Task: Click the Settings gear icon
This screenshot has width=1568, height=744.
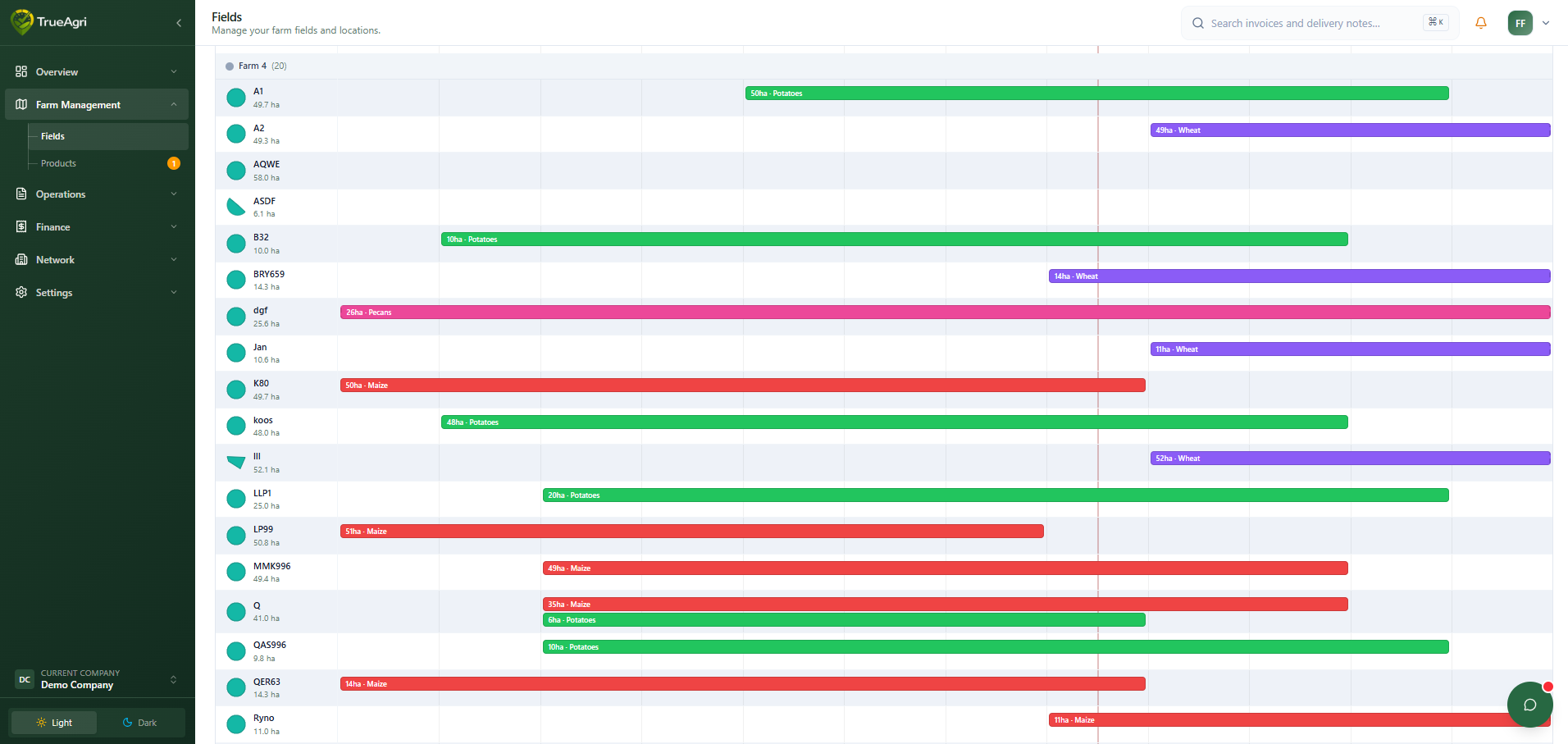Action: click(21, 292)
